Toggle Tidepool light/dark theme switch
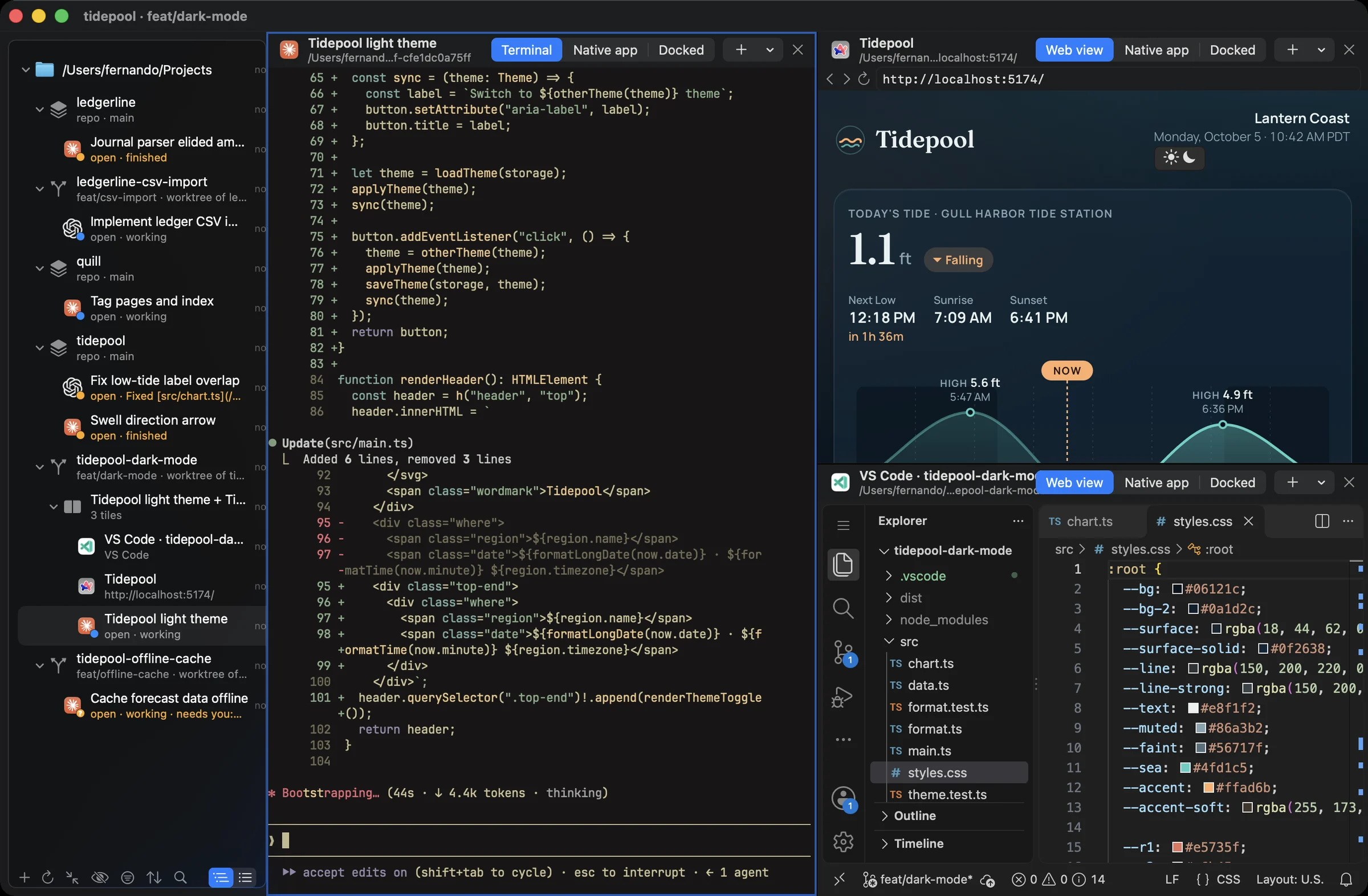 click(1179, 157)
